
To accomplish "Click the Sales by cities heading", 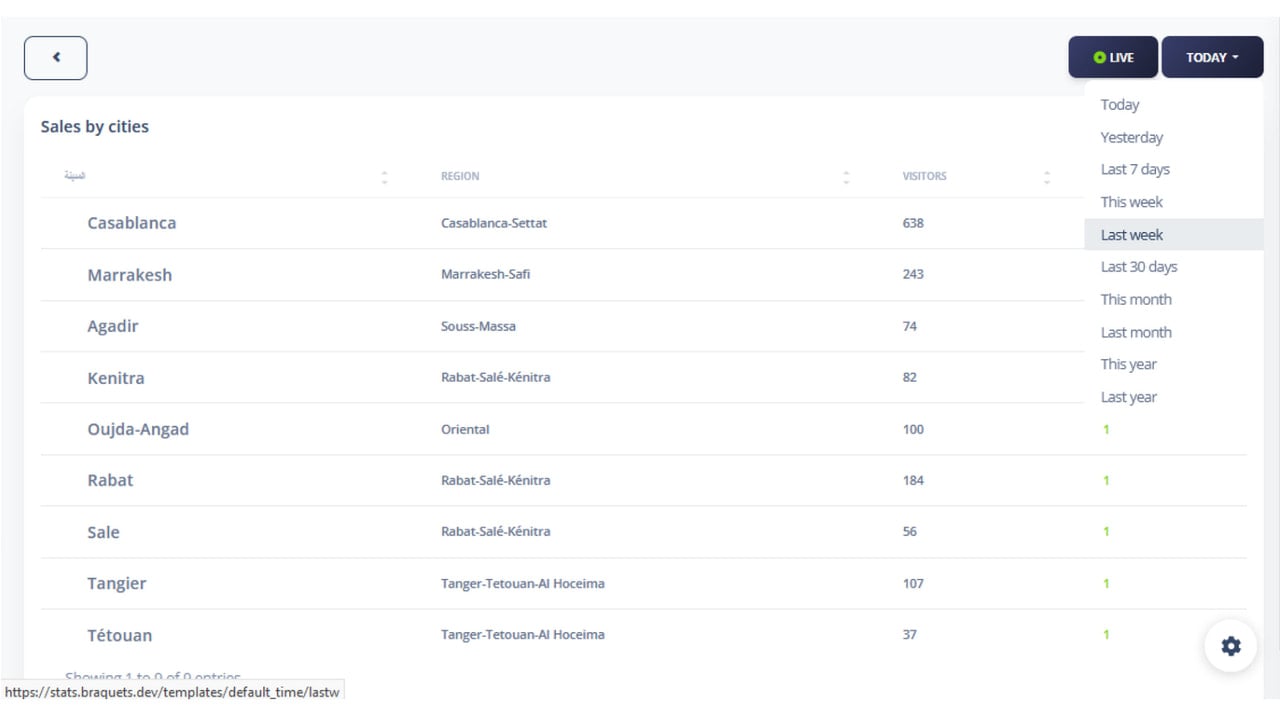I will (x=94, y=127).
